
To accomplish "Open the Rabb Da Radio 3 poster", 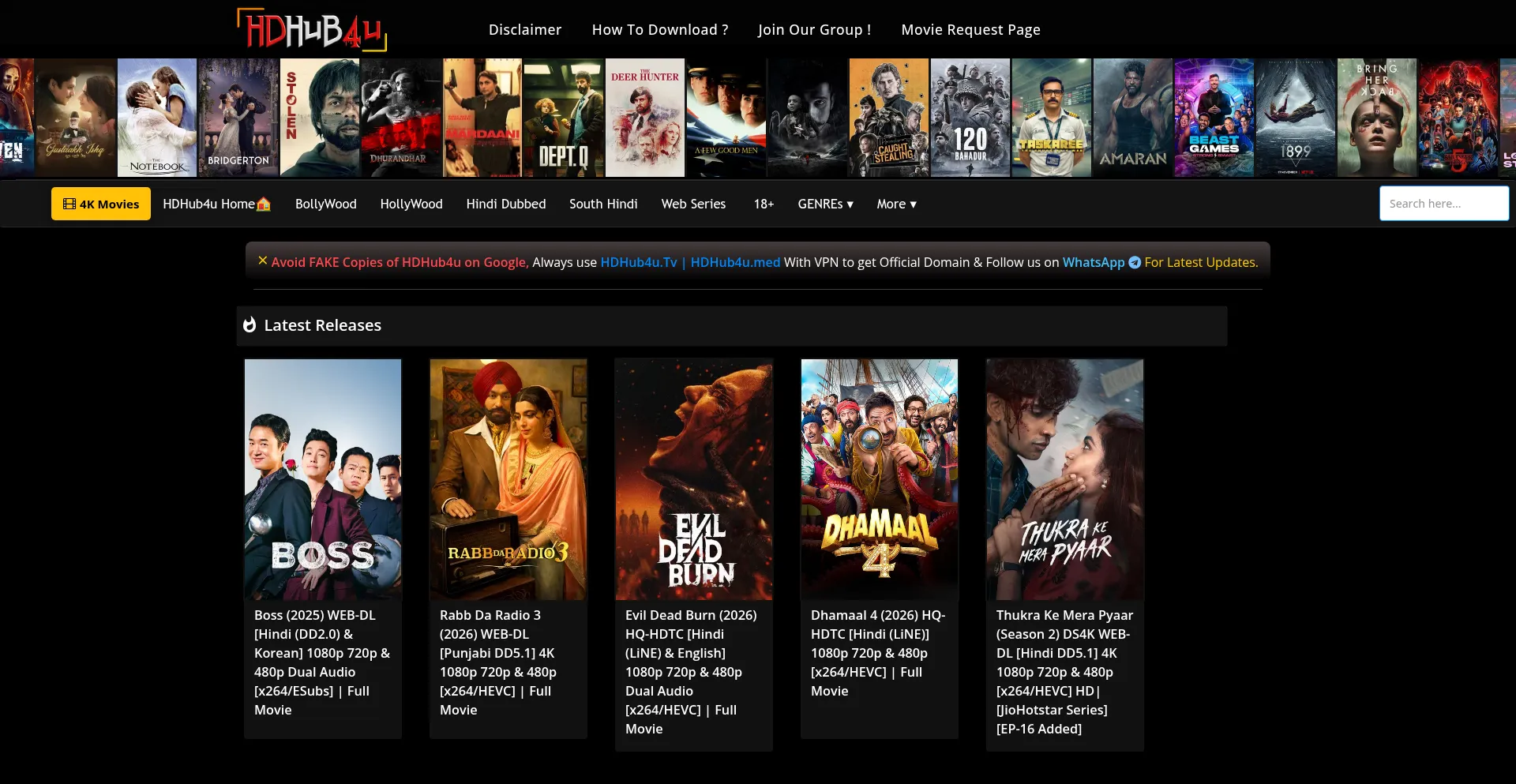I will click(508, 479).
